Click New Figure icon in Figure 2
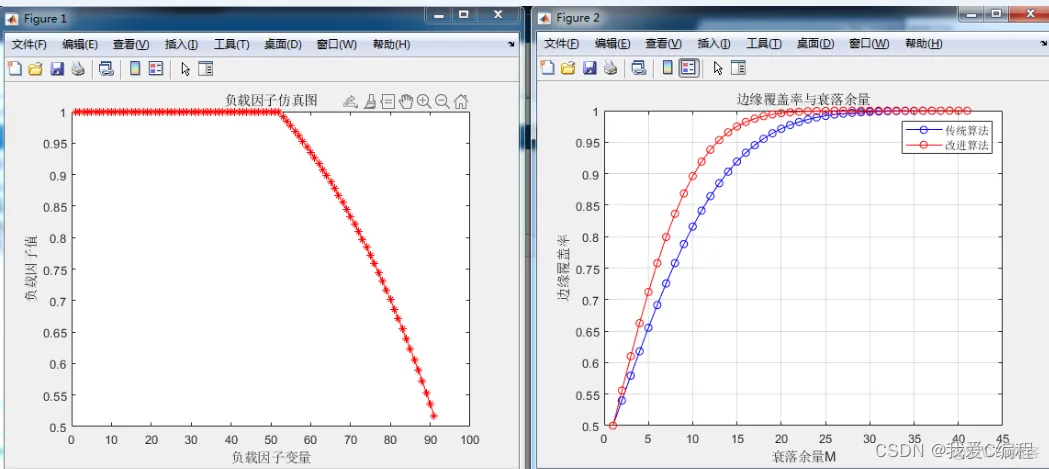The height and width of the screenshot is (469, 1049). pos(547,68)
